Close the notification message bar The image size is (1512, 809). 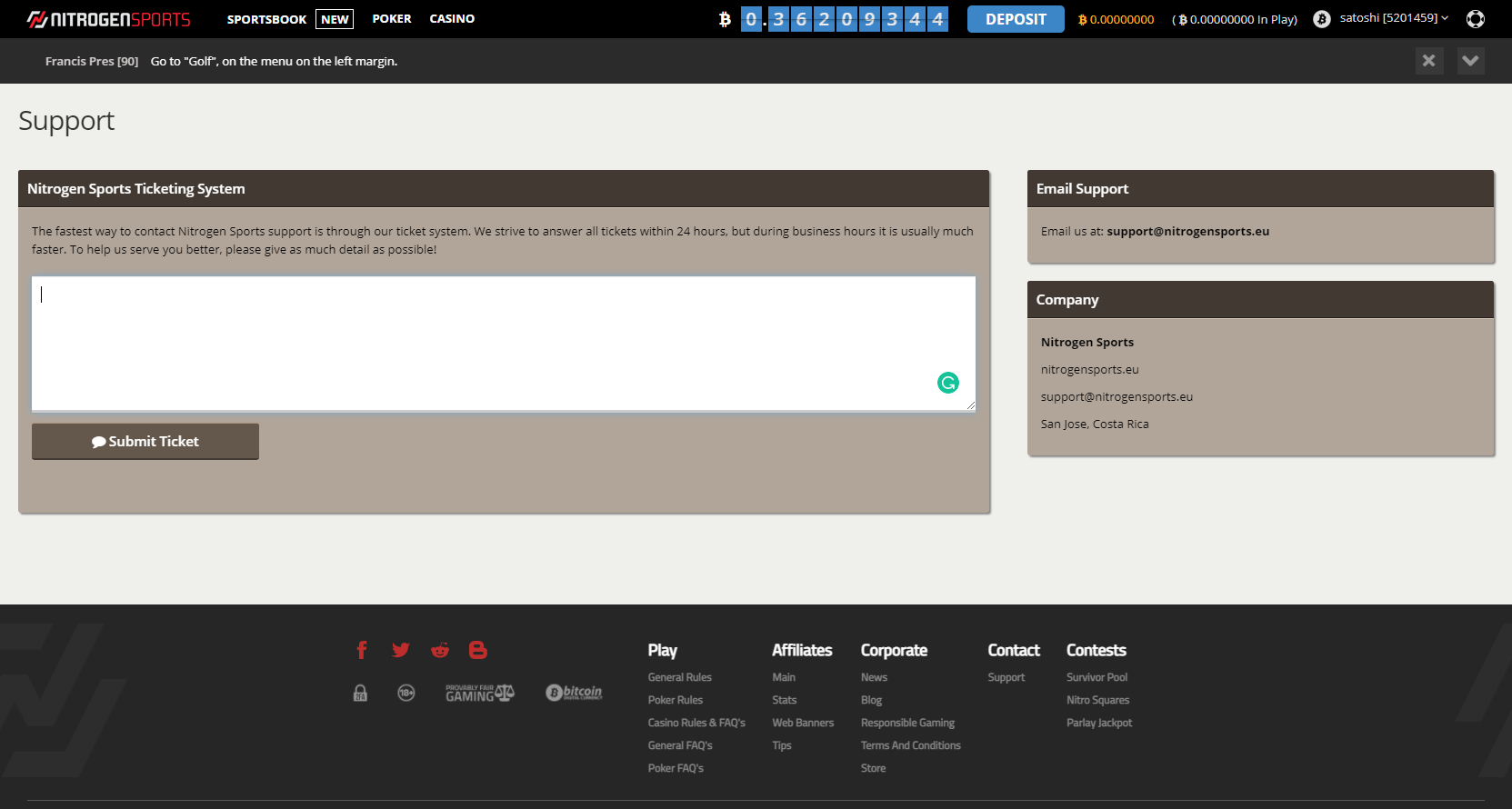tap(1429, 61)
